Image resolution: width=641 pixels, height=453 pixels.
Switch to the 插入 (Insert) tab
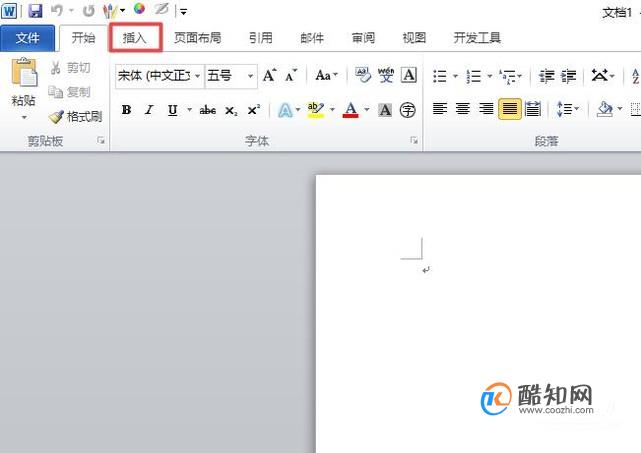[x=135, y=38]
